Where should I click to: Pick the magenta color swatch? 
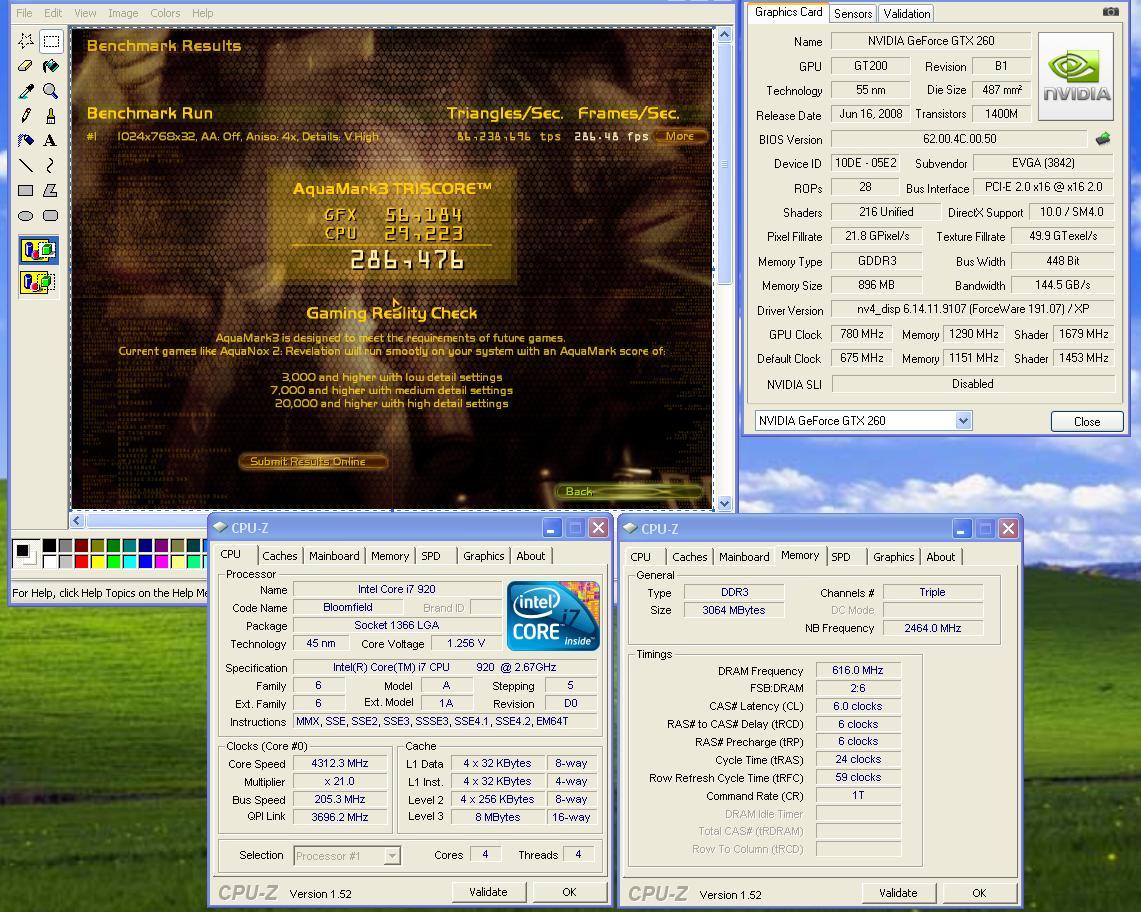(x=162, y=561)
